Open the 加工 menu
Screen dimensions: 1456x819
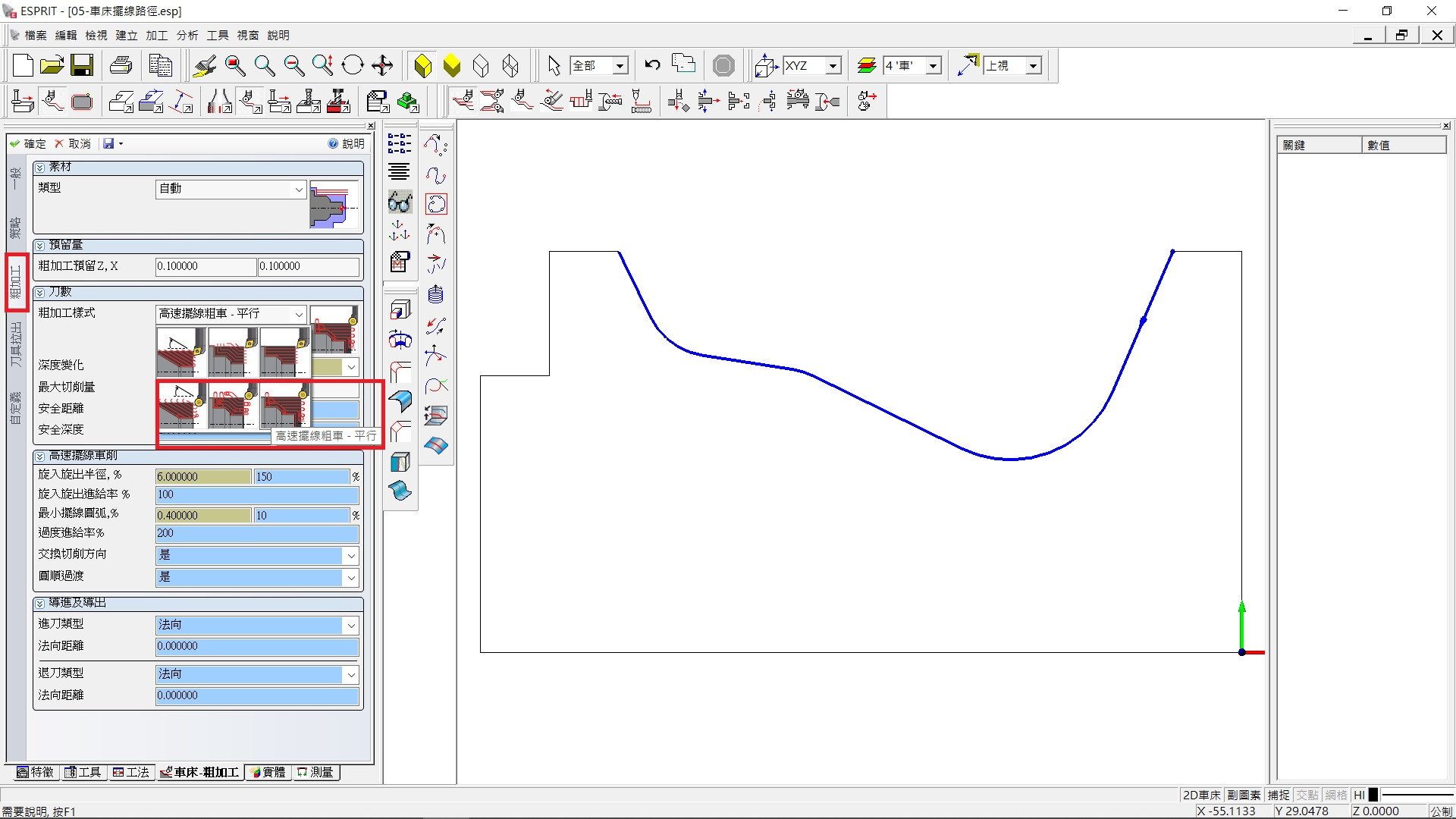coord(156,36)
